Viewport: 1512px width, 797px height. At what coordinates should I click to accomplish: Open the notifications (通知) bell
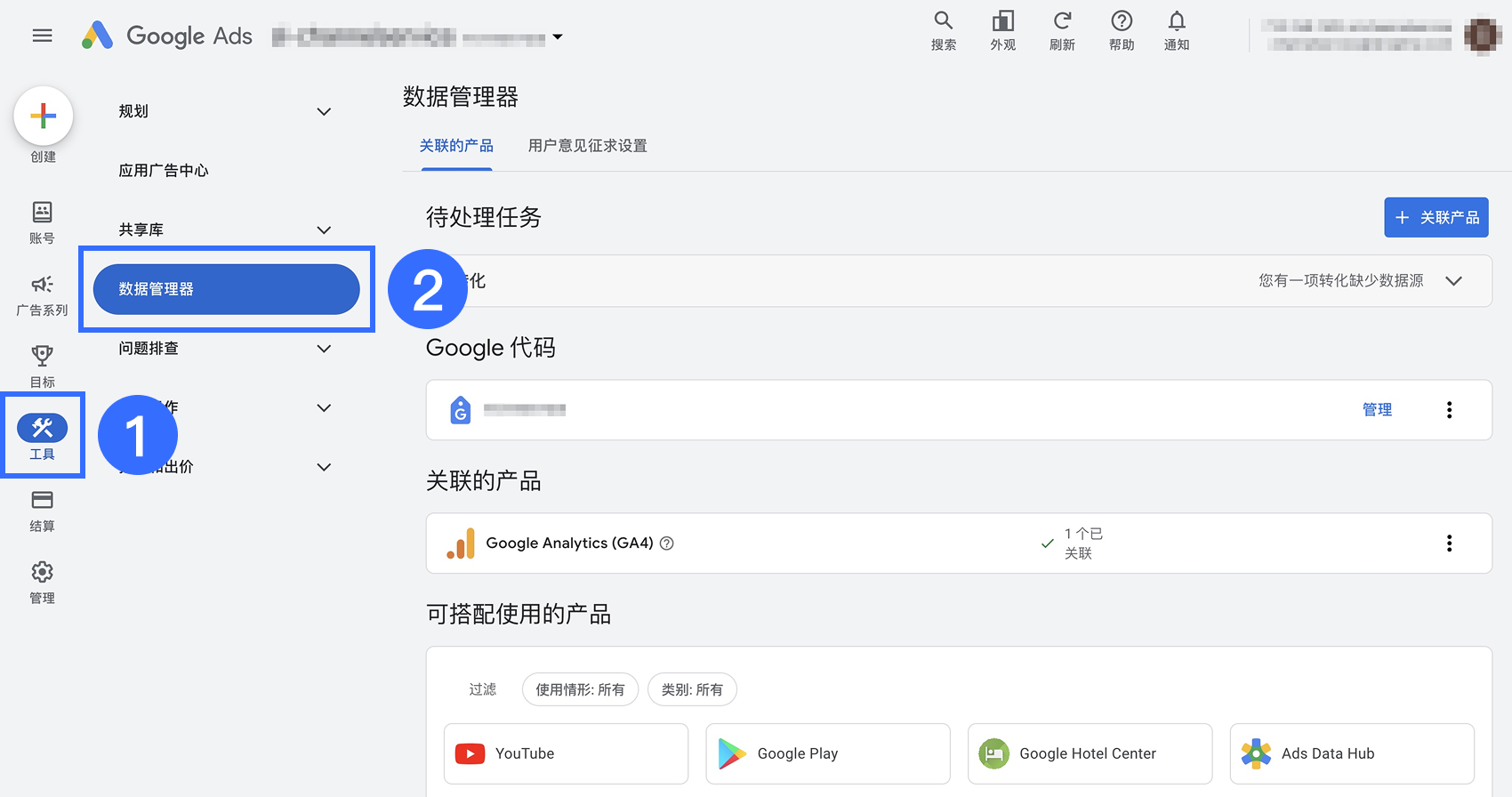1177,31
